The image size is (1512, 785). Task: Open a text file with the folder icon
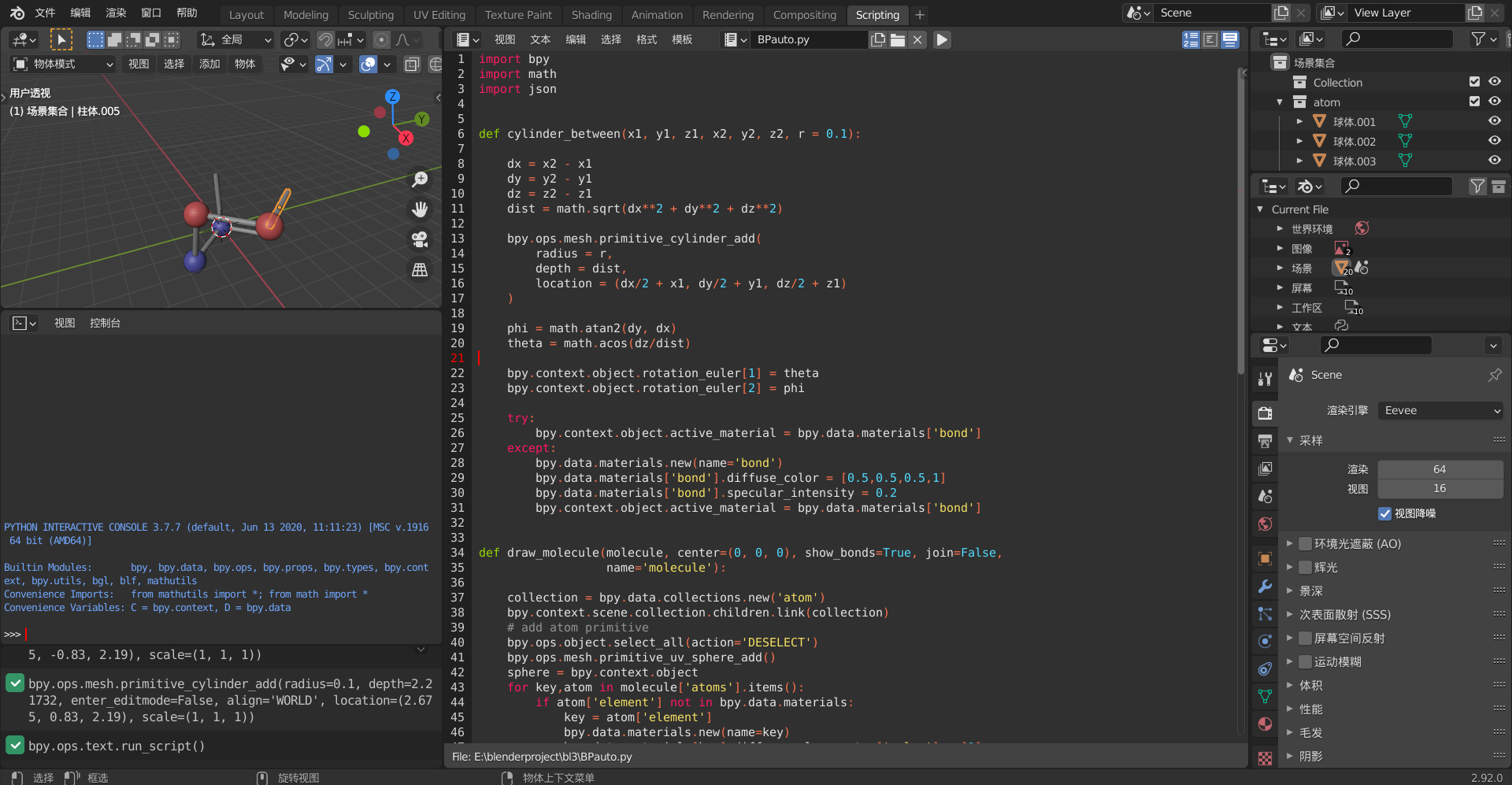point(898,39)
